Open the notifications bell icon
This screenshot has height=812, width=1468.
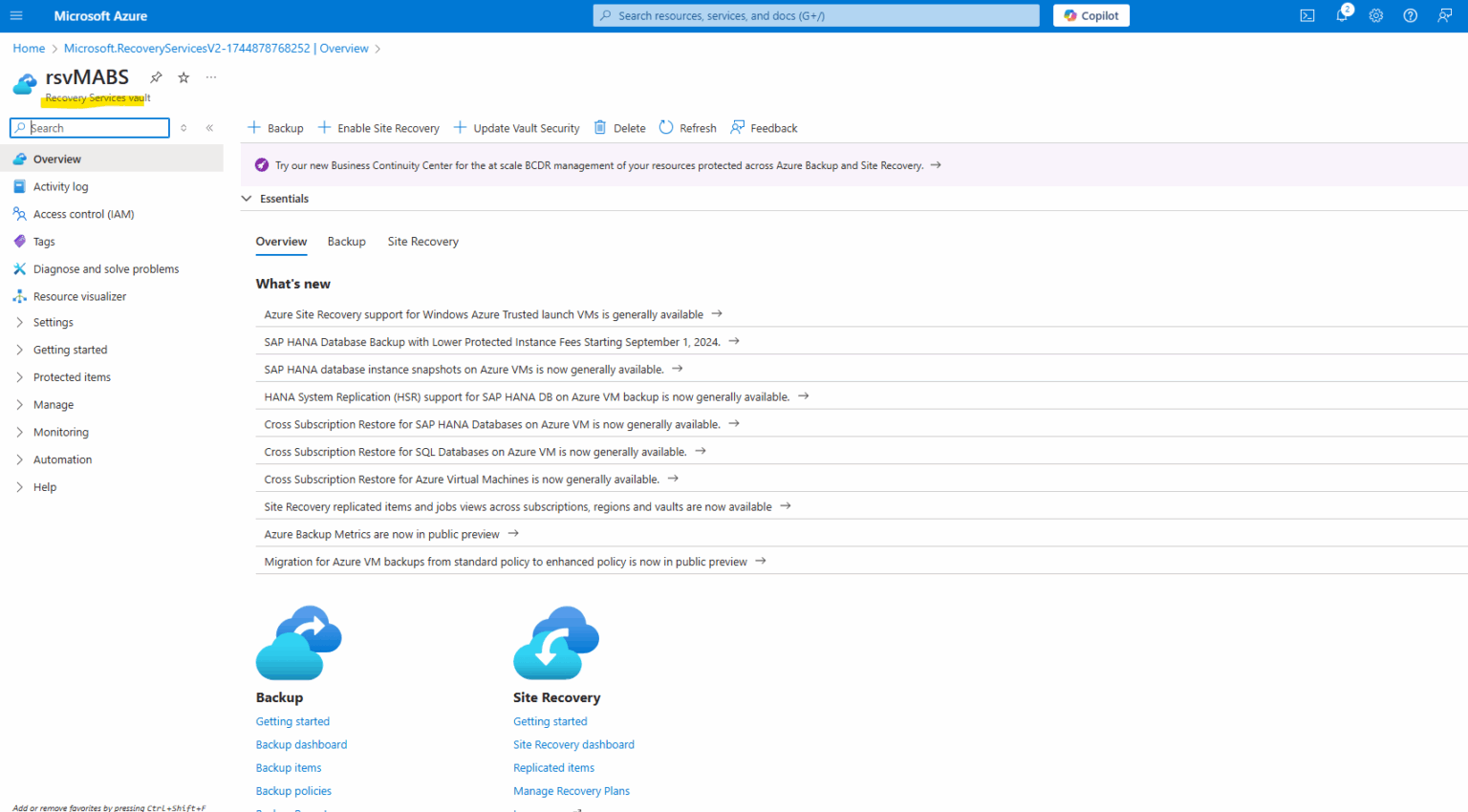(1342, 16)
